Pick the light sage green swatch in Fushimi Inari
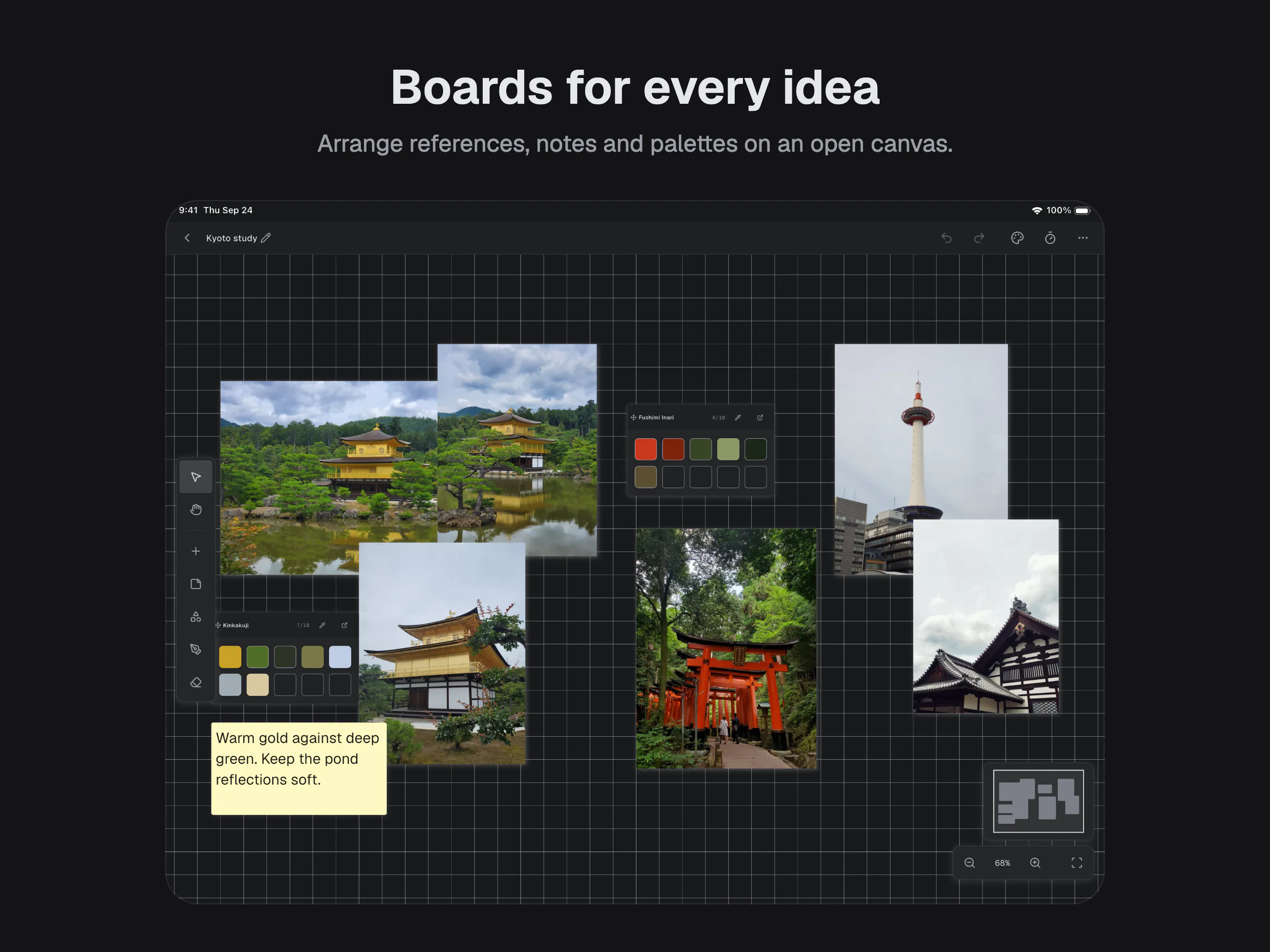This screenshot has width=1270, height=952. pos(728,449)
